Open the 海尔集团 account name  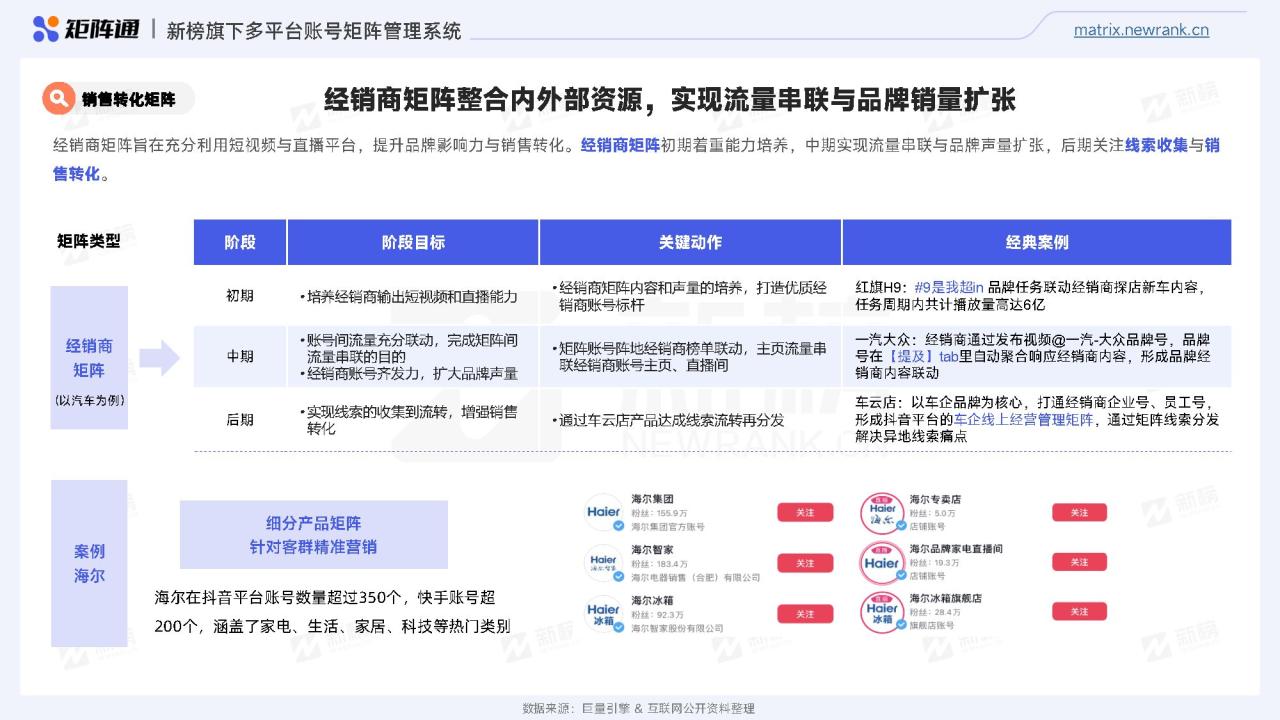(652, 499)
